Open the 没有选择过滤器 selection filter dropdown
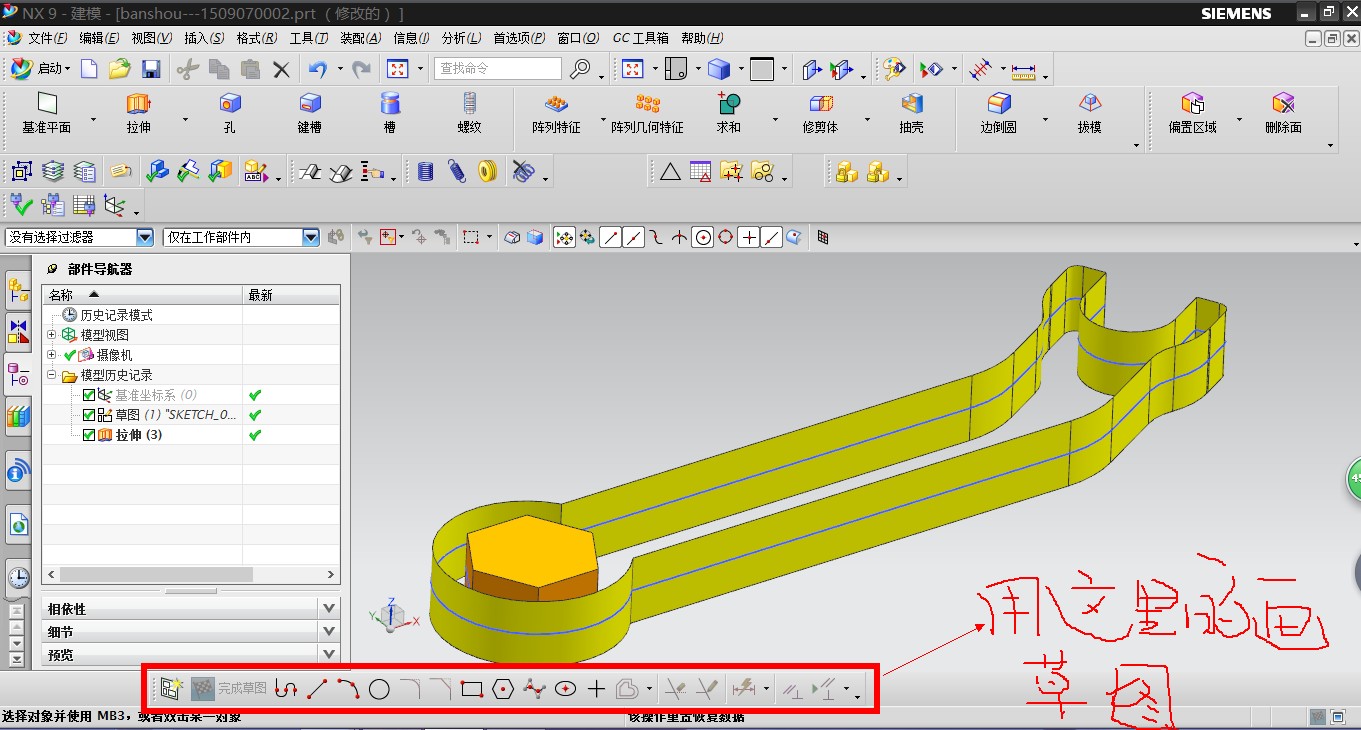The image size is (1361, 730). pos(145,237)
